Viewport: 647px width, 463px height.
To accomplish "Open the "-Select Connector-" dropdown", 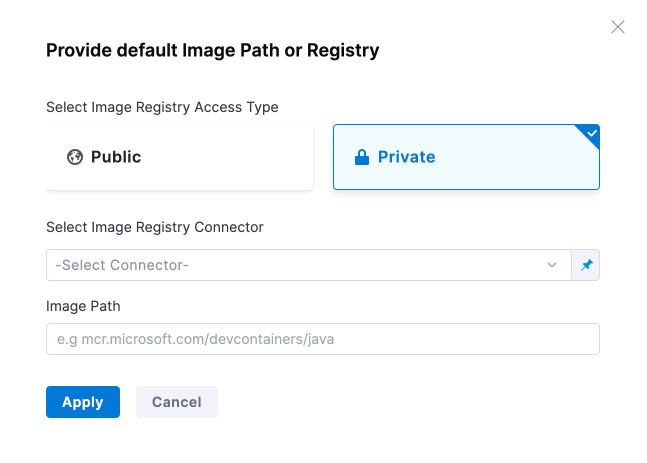I will click(300, 265).
